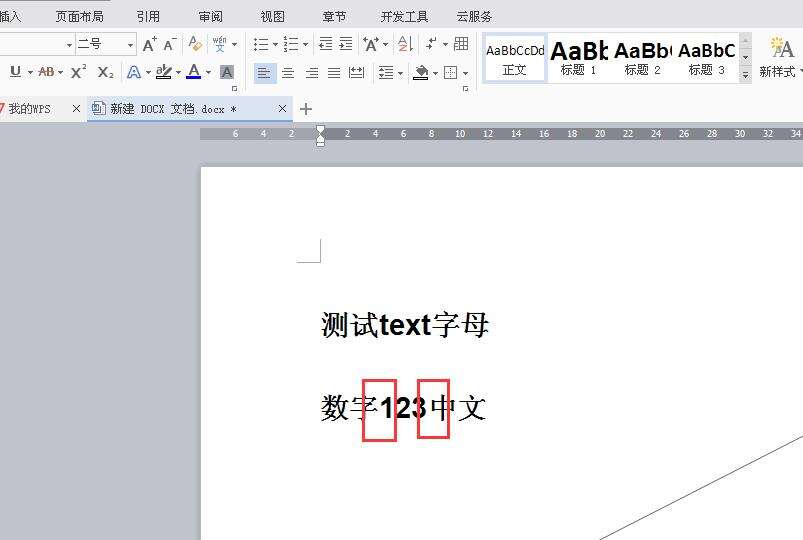Open the 云服务 ribbon tab
Image resolution: width=803 pixels, height=540 pixels.
coord(474,16)
